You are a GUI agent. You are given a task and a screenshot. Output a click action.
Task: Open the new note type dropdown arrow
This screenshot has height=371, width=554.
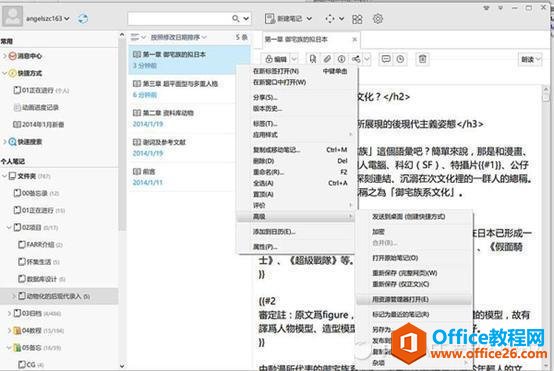[309, 19]
